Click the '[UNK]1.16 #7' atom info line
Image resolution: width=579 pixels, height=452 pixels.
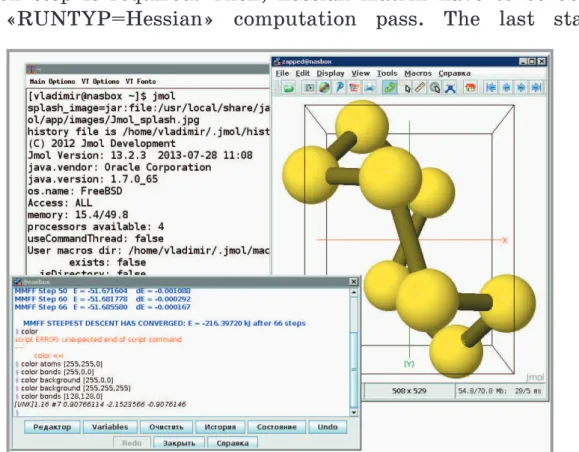pyautogui.click(x=100, y=404)
